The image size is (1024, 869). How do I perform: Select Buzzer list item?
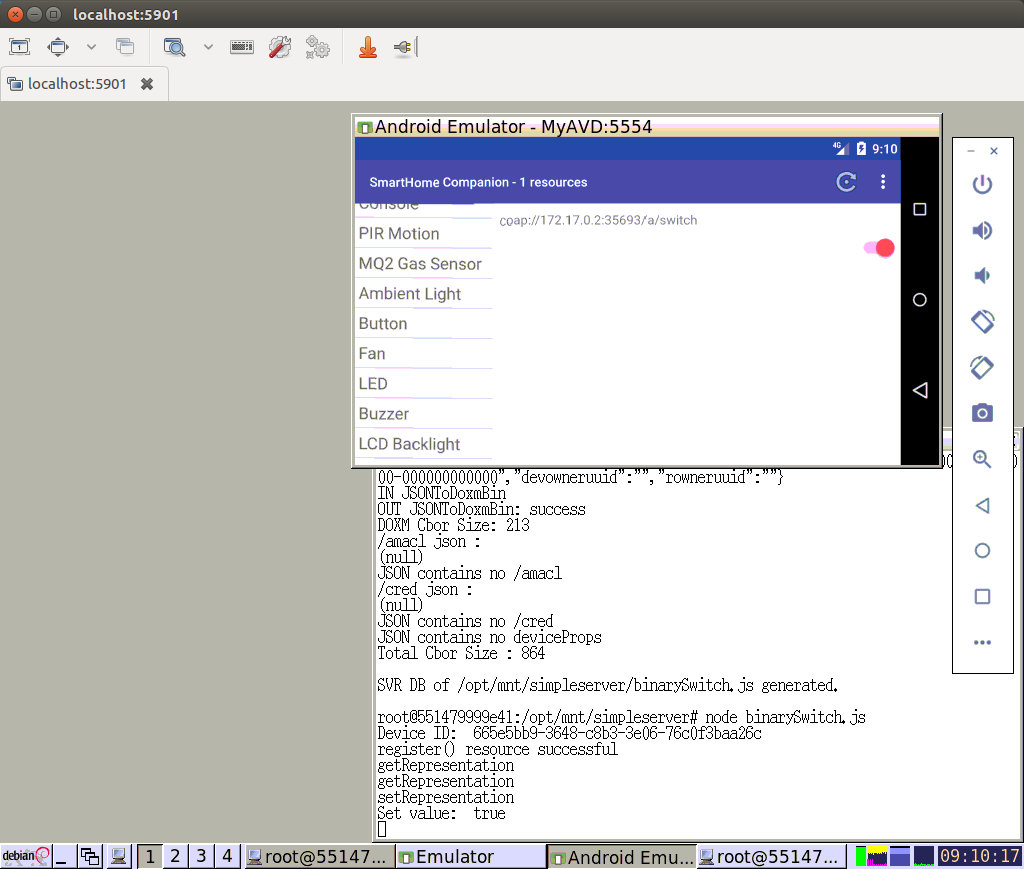pos(424,414)
